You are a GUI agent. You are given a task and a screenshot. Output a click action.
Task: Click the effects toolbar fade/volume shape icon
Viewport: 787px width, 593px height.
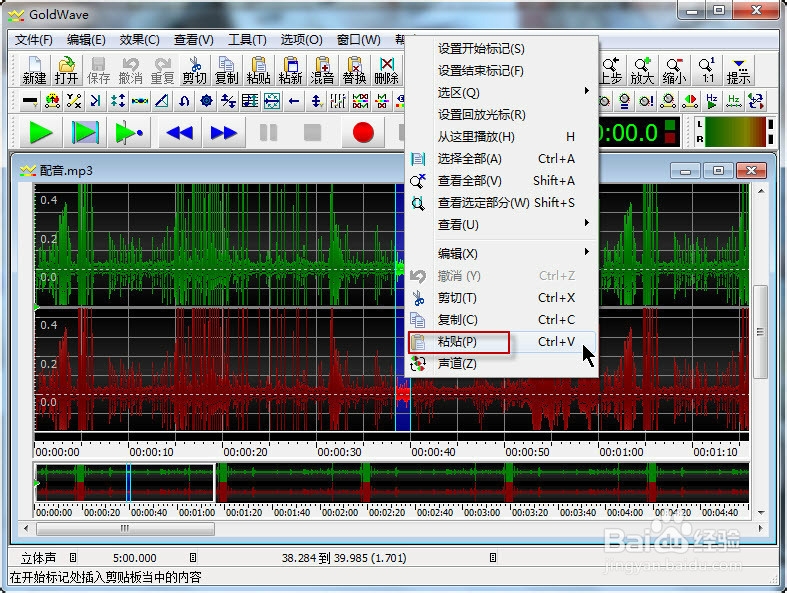(162, 101)
